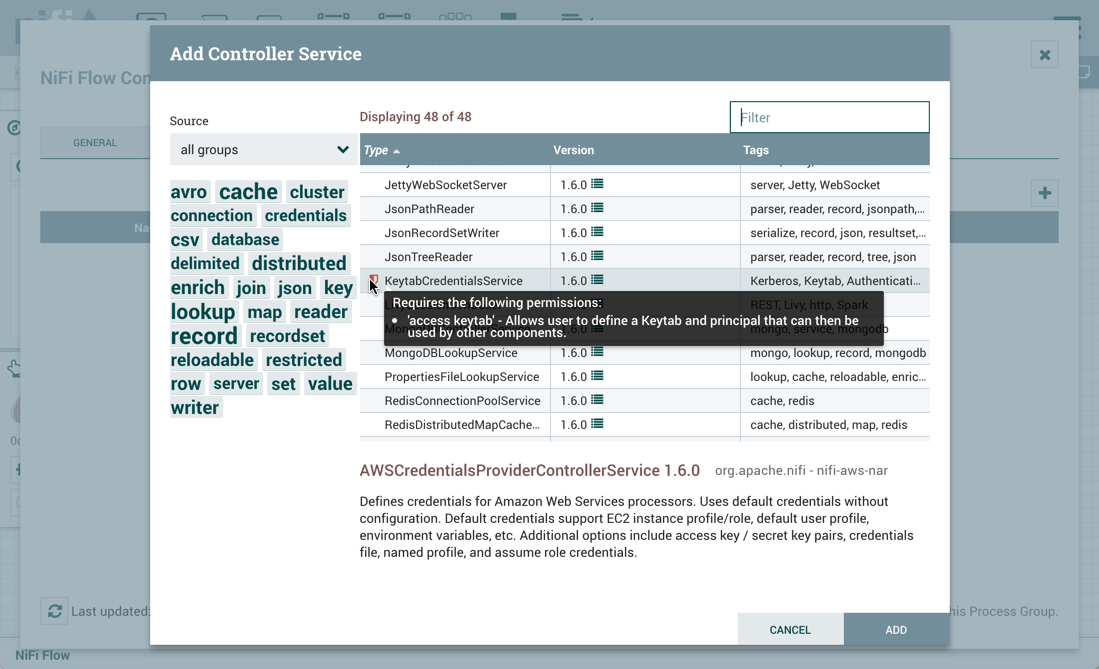Click version list icon for RedisConnectionPoolService
The image size is (1099, 669).
pos(597,400)
